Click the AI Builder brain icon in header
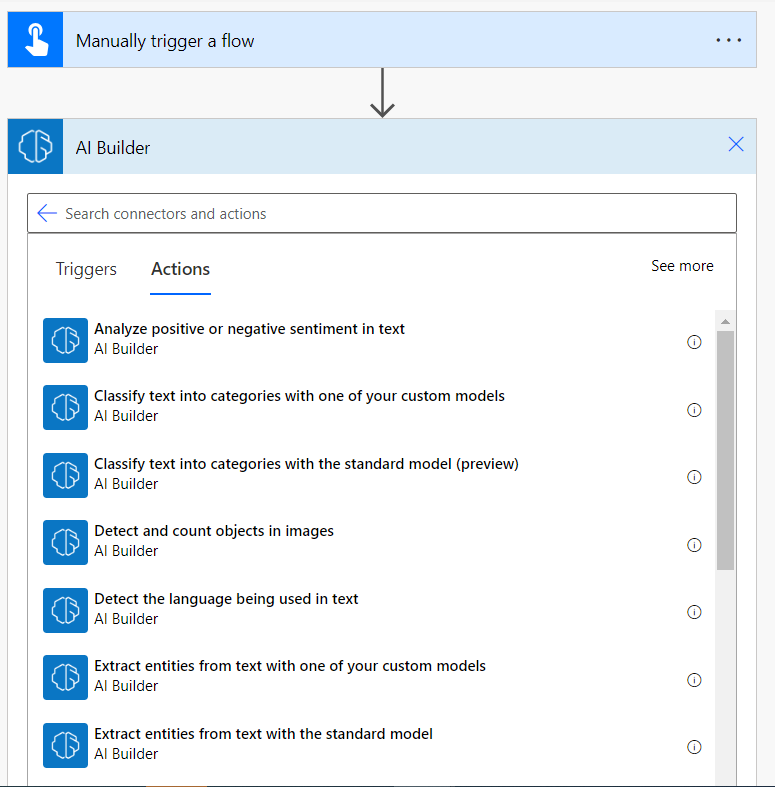Viewport: 775px width, 787px height. (x=36, y=146)
